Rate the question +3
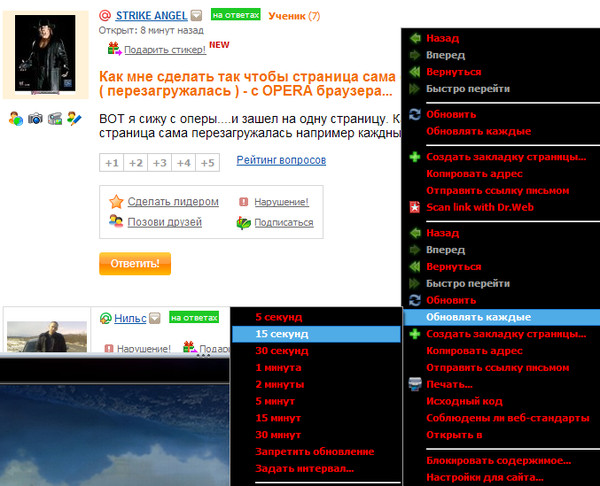 (160, 163)
